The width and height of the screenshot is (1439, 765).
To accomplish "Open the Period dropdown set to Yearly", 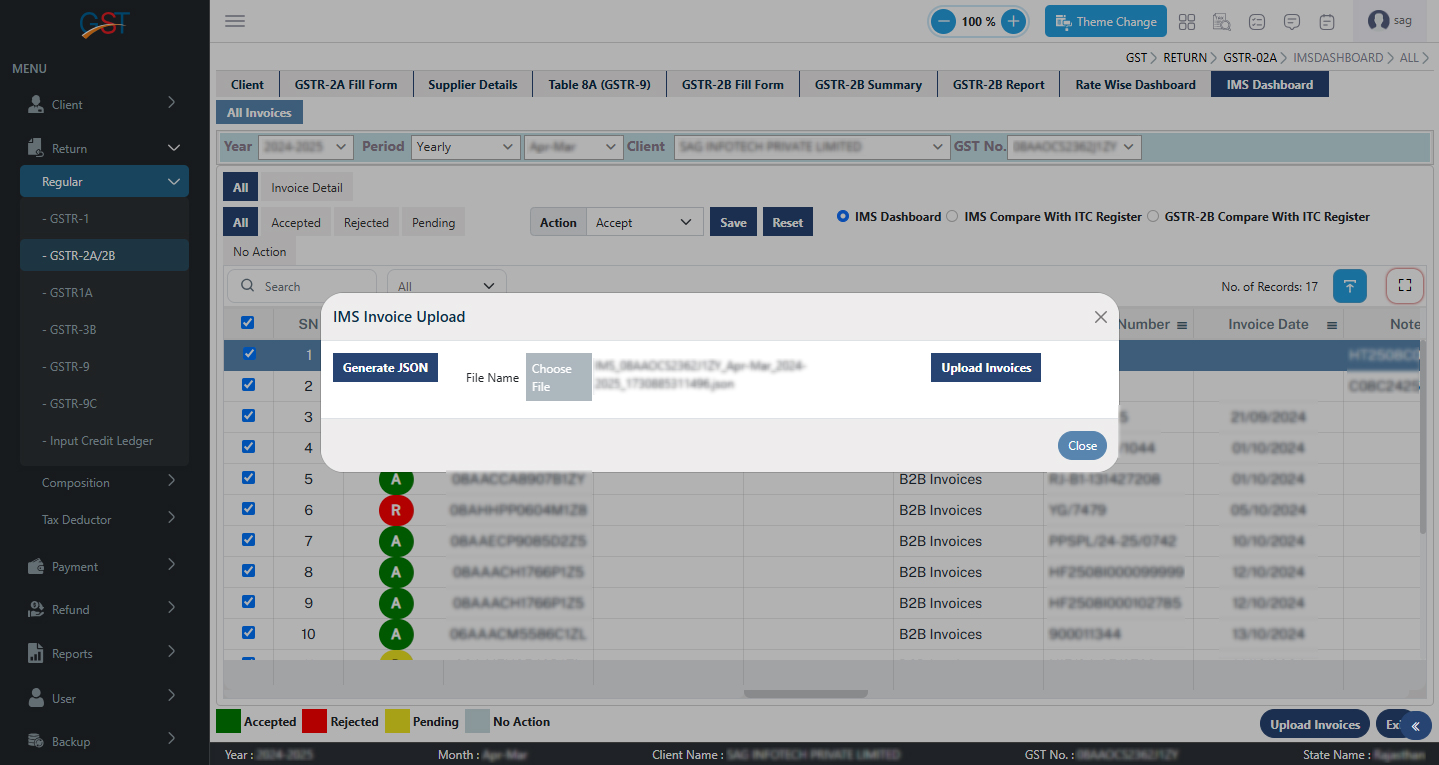I will pos(463,147).
